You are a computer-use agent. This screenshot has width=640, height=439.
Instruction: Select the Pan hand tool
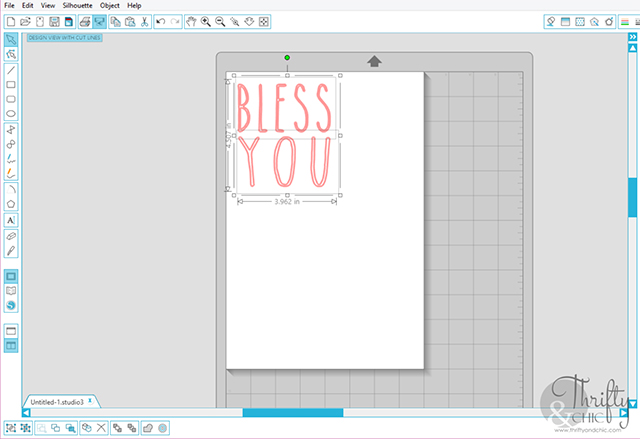click(x=191, y=22)
